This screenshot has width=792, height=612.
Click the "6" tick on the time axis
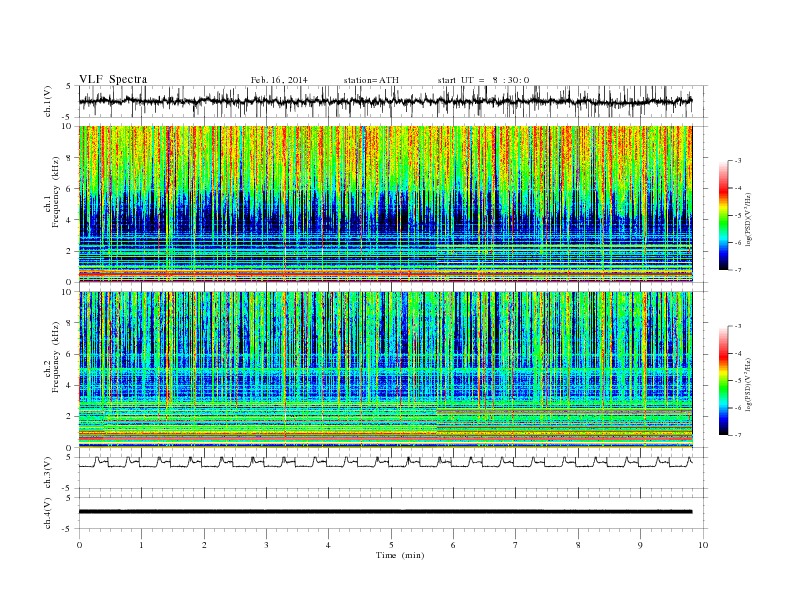(453, 545)
